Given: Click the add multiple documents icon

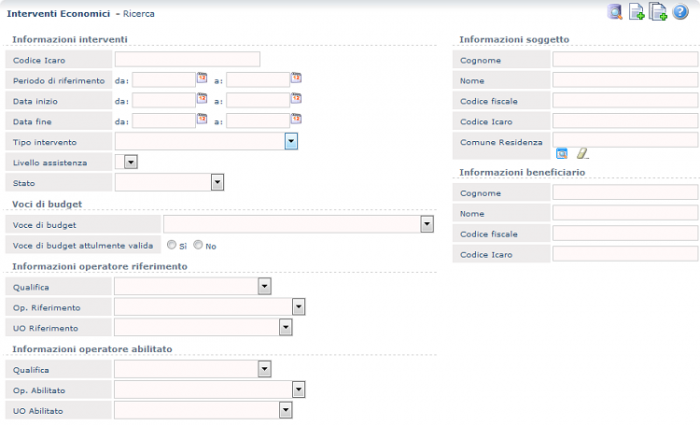Looking at the screenshot, I should click(658, 12).
